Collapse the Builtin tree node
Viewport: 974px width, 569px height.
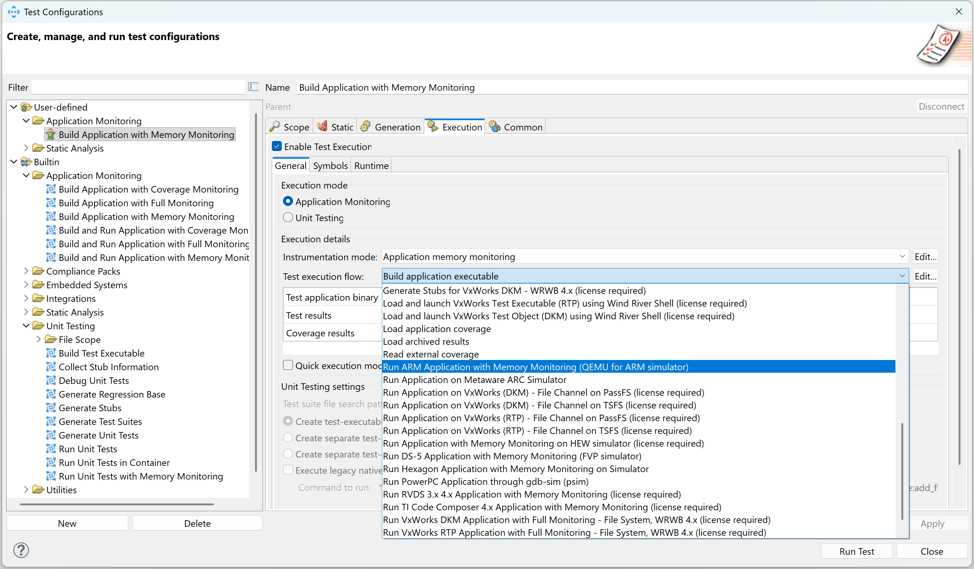coord(14,162)
